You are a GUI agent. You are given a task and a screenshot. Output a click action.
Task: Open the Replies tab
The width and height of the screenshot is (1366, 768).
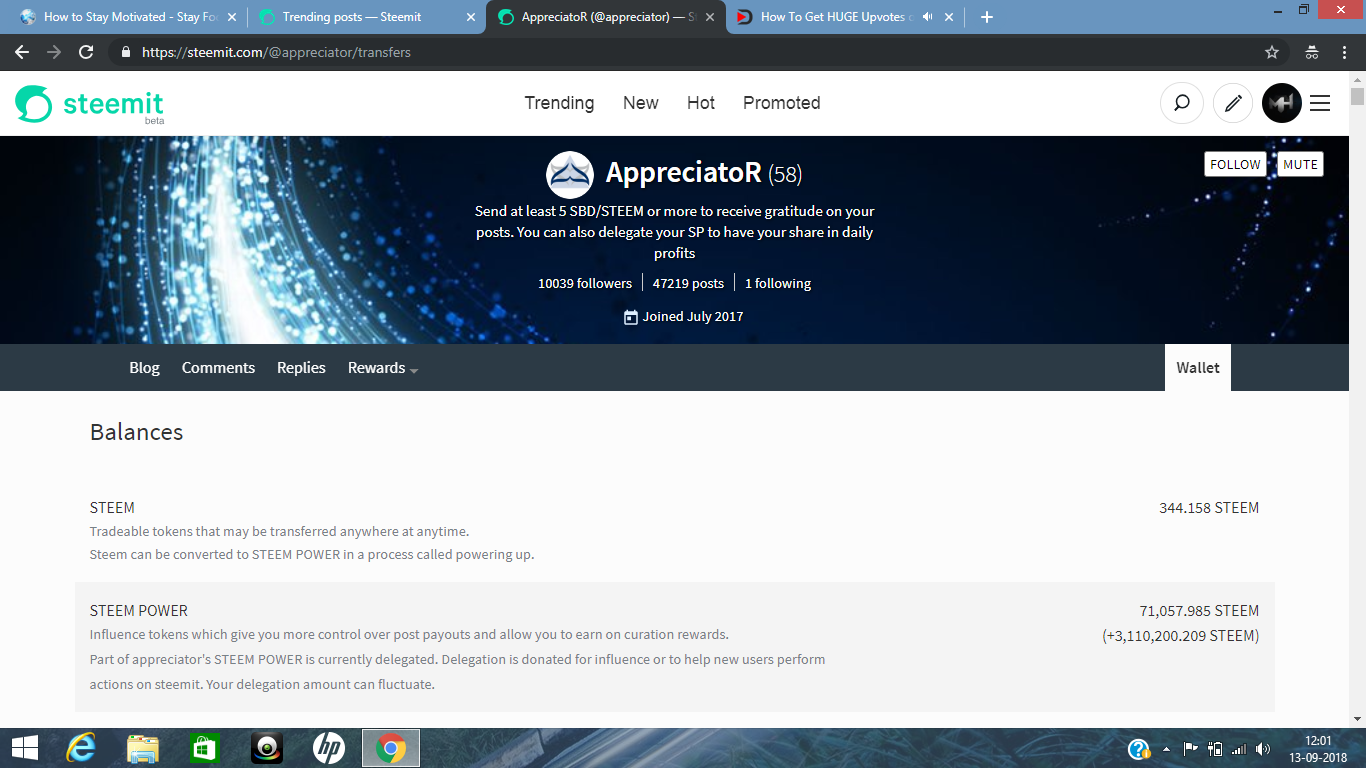[x=301, y=368]
